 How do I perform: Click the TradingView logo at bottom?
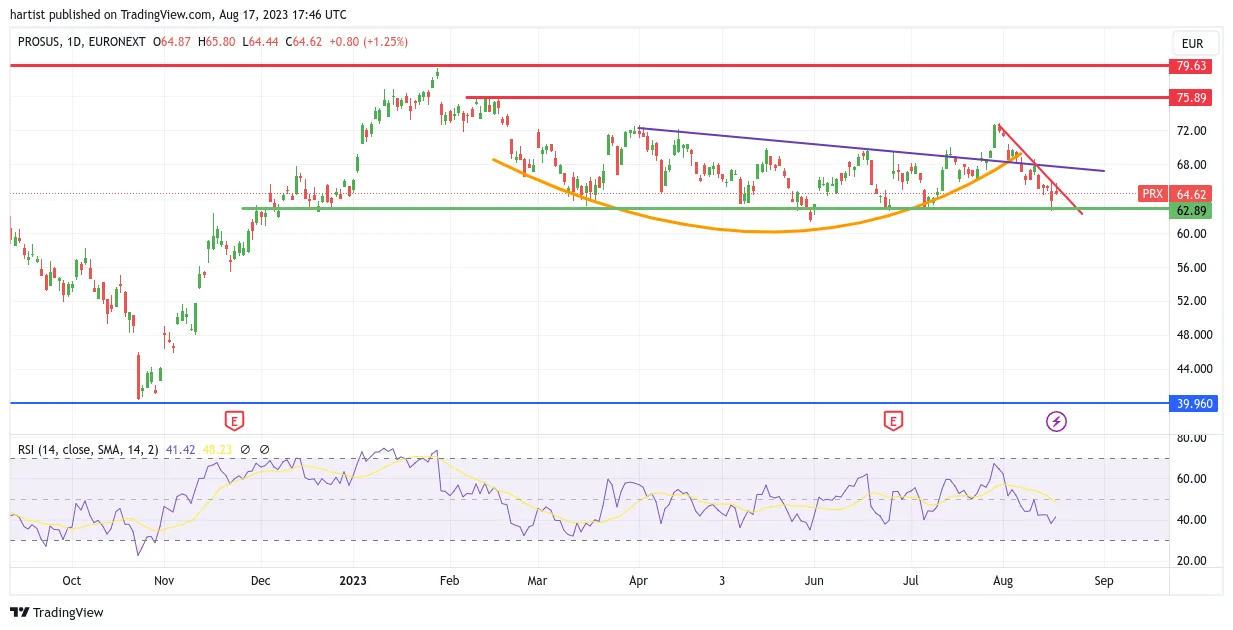tap(57, 612)
